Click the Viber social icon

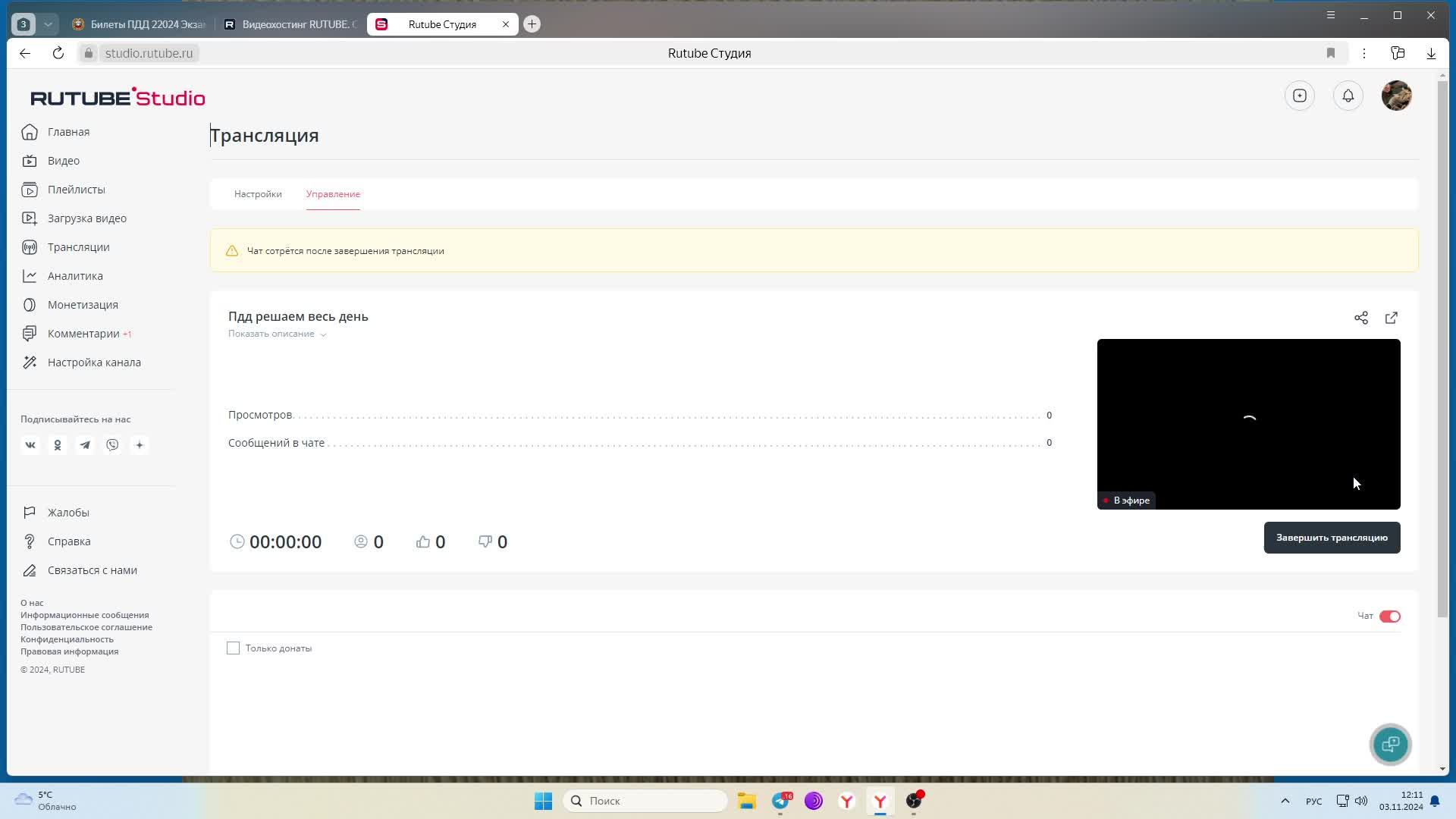coord(112,445)
